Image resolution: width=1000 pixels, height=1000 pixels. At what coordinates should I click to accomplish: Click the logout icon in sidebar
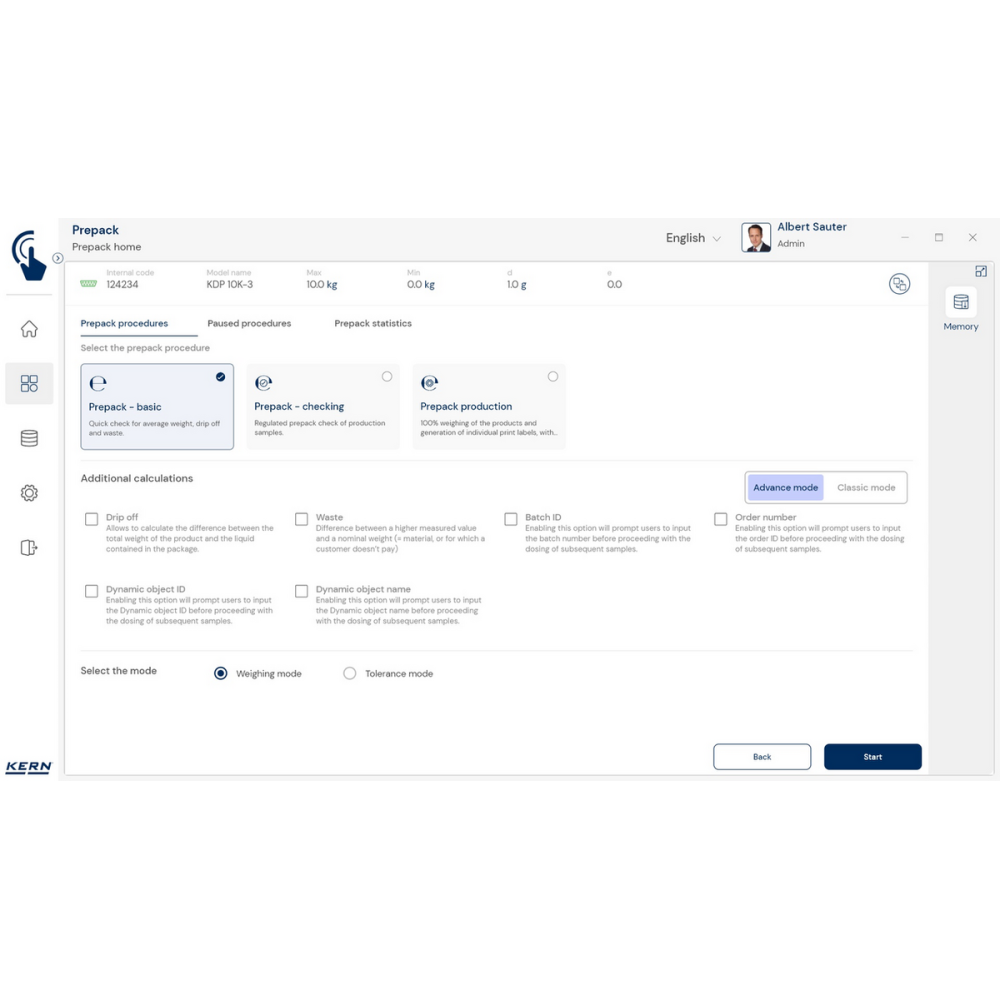point(29,547)
